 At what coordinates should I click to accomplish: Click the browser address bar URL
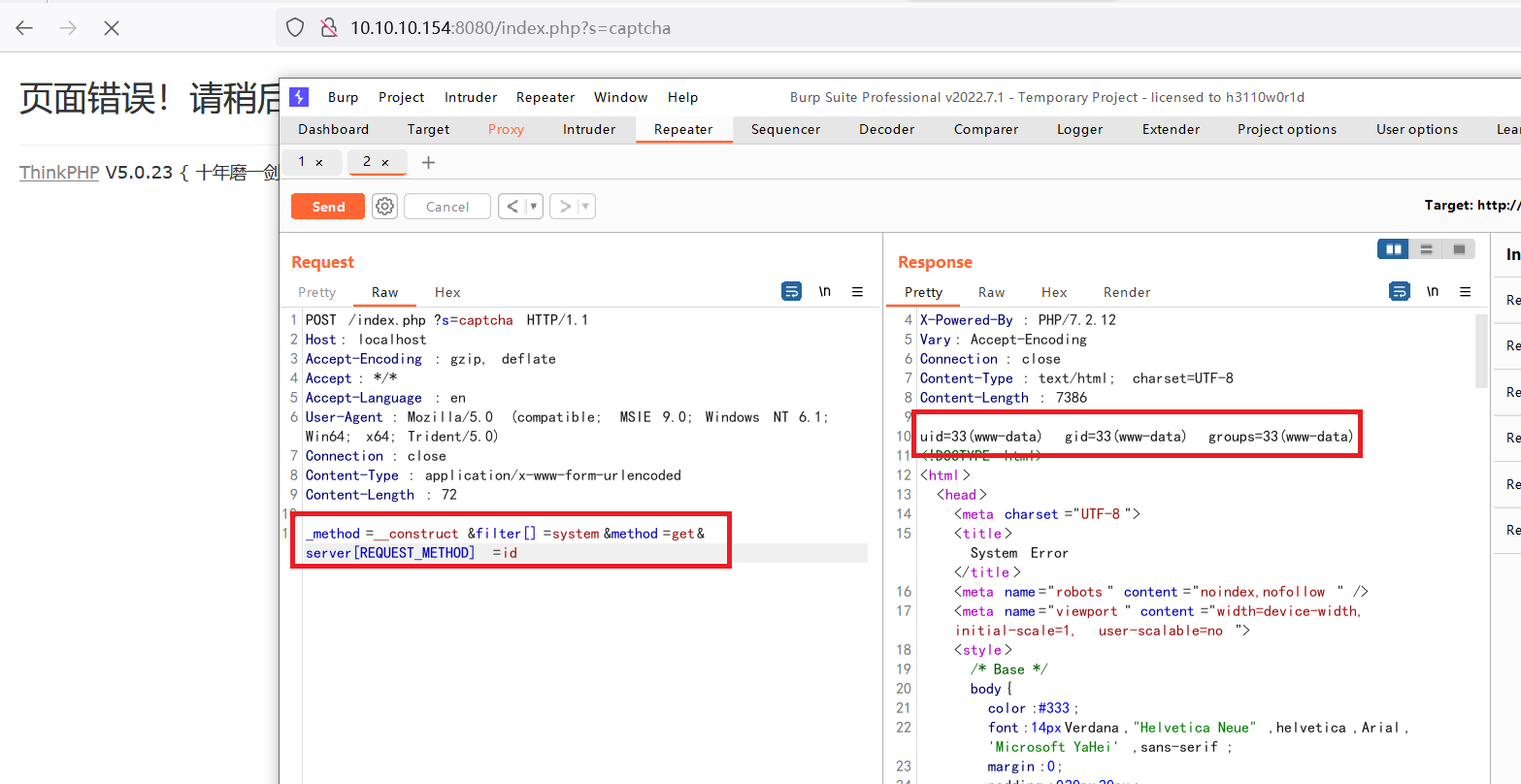point(511,28)
